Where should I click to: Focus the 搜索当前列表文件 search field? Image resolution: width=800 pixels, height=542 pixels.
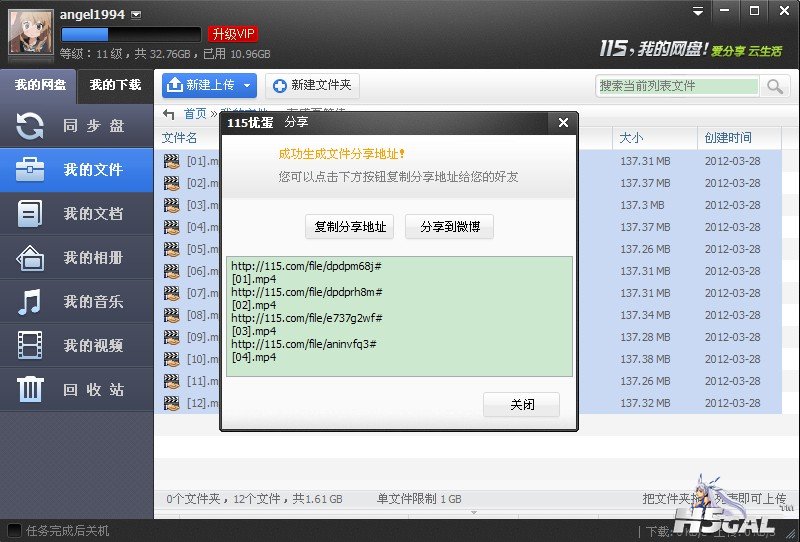coord(678,86)
